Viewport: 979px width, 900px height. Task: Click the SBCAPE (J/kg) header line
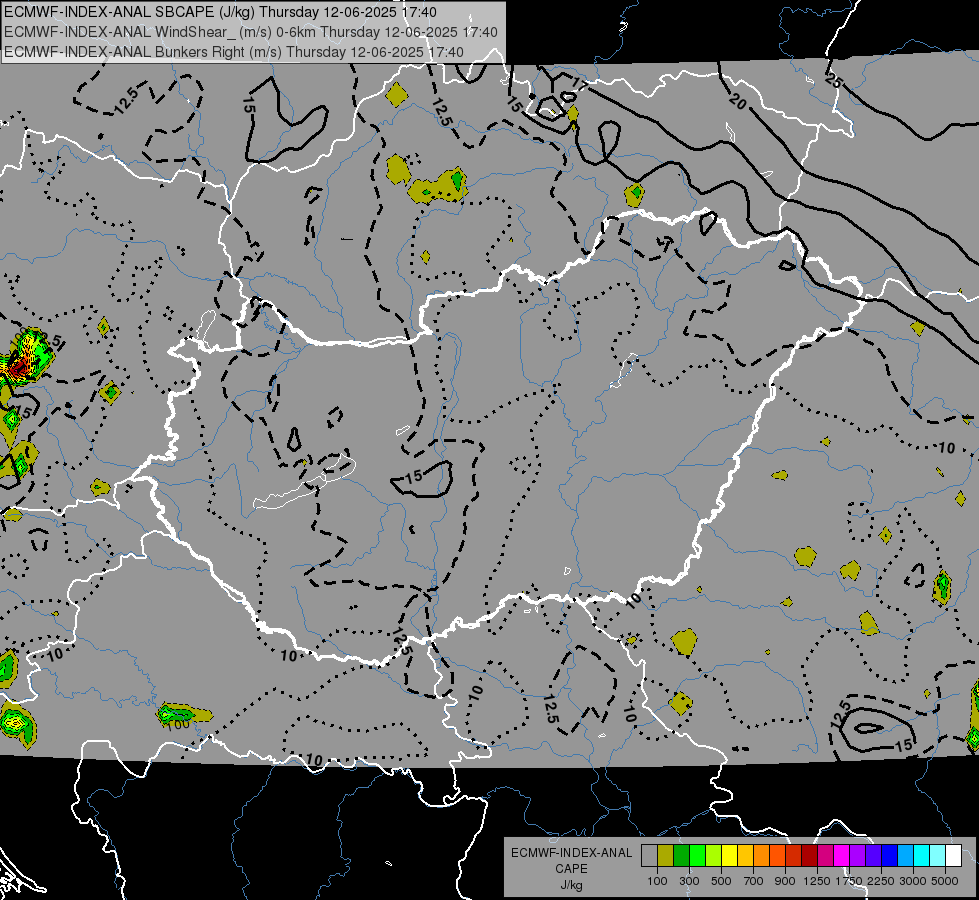click(220, 12)
